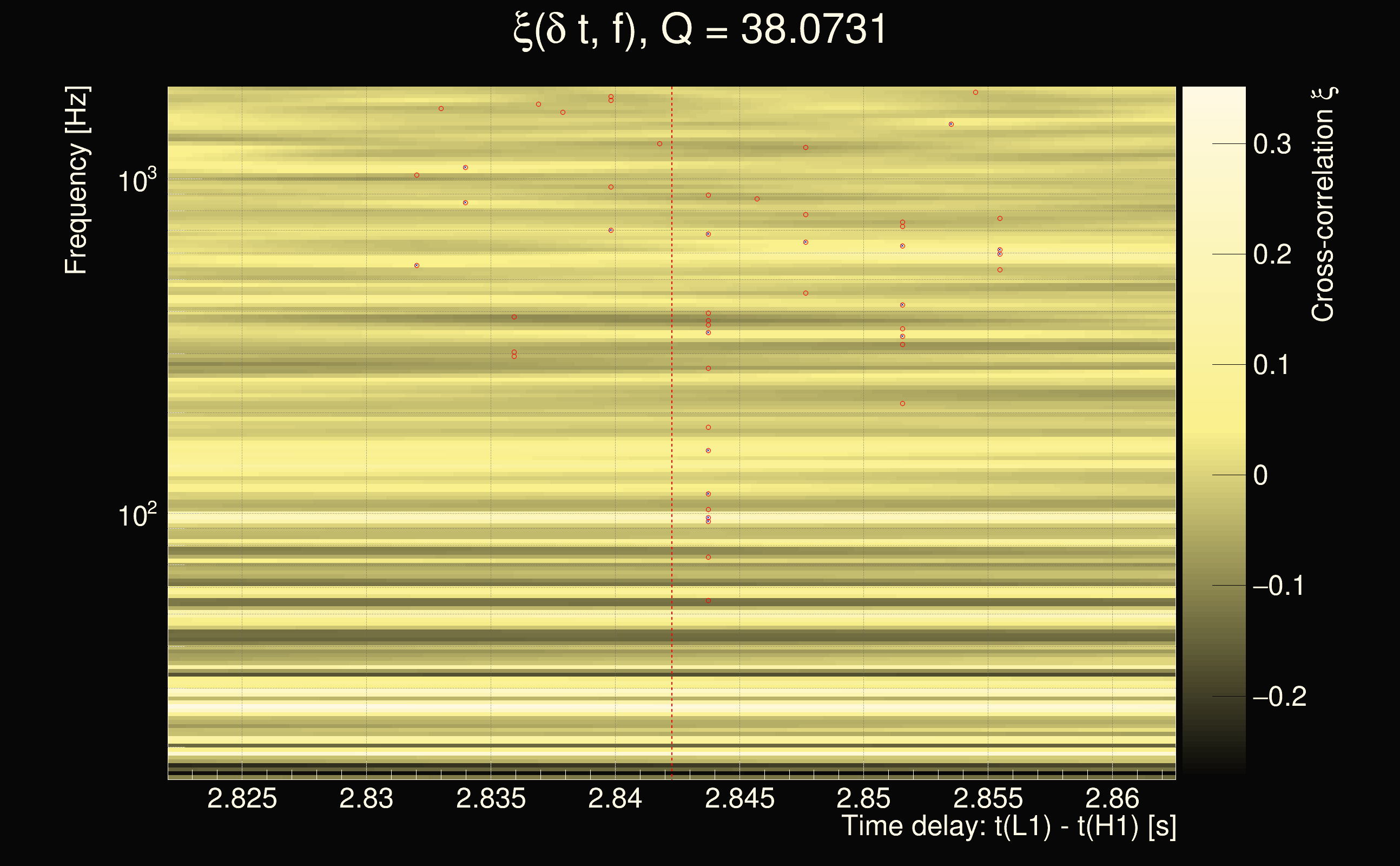Select the 2.85 x-axis tick label

point(863,799)
